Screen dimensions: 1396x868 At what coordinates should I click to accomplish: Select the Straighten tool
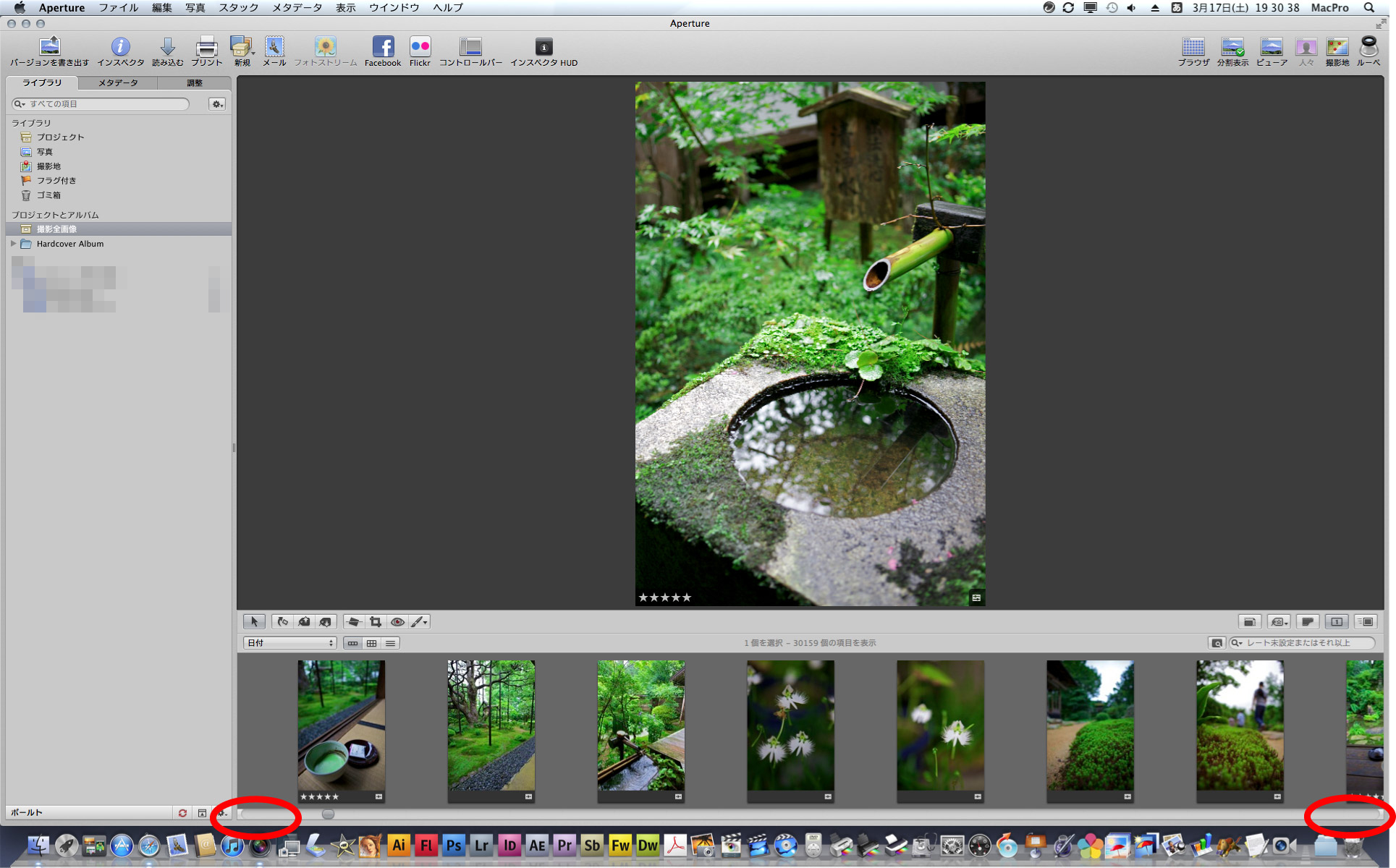coord(353,621)
